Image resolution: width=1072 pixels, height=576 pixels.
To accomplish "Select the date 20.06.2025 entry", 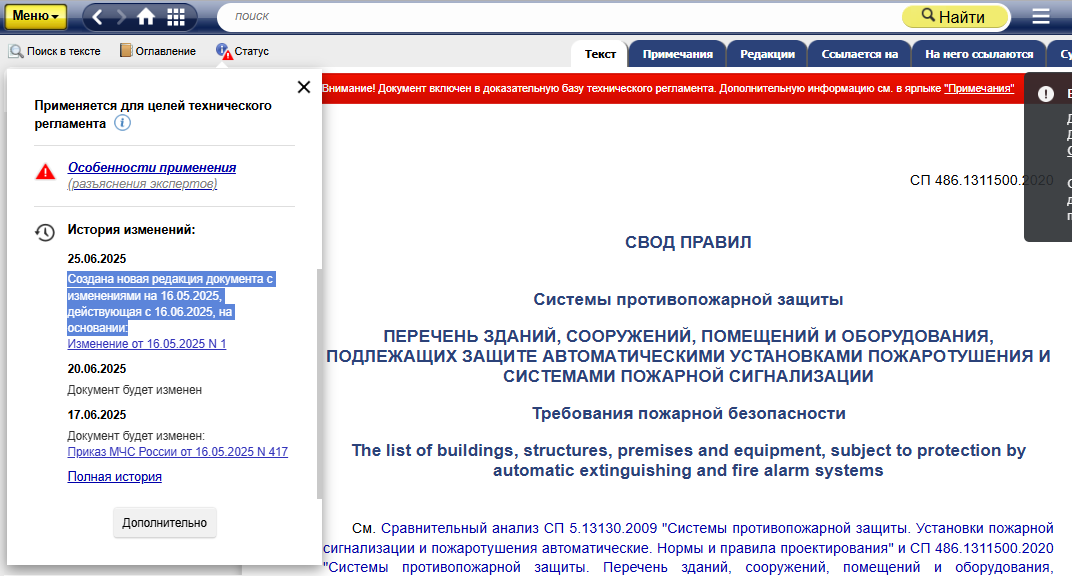I will (97, 369).
